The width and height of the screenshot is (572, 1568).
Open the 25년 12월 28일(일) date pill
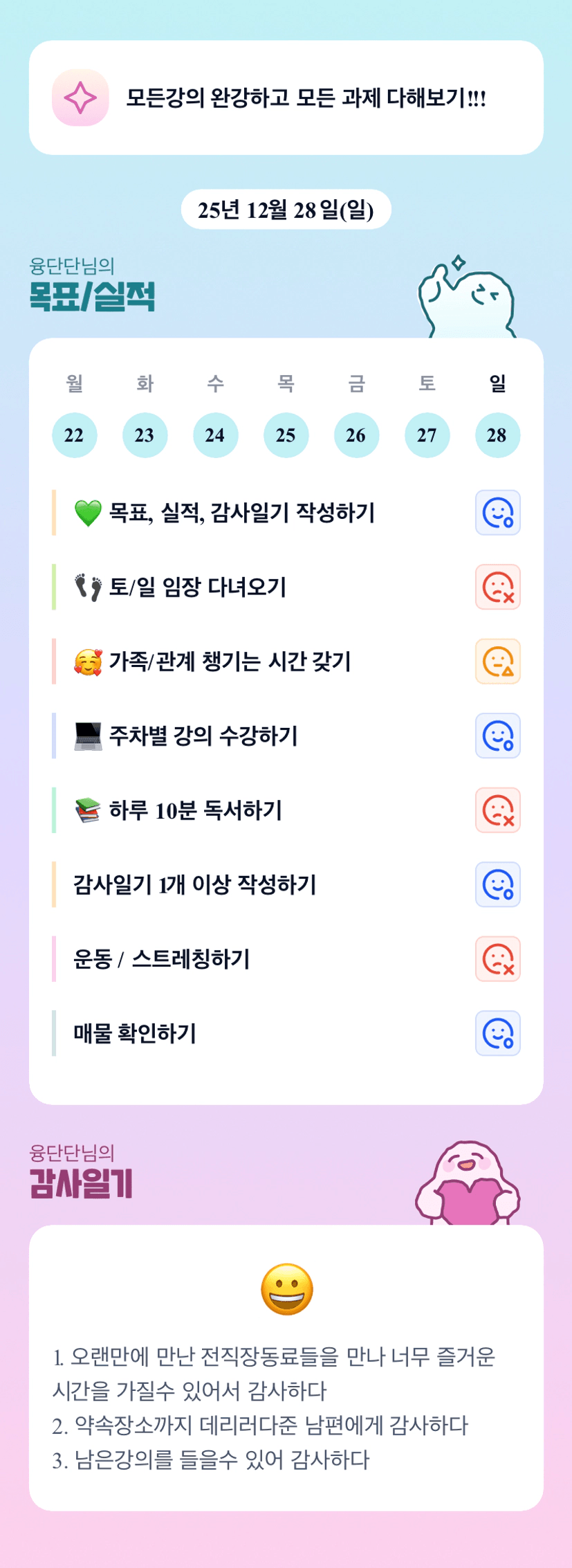point(286,209)
